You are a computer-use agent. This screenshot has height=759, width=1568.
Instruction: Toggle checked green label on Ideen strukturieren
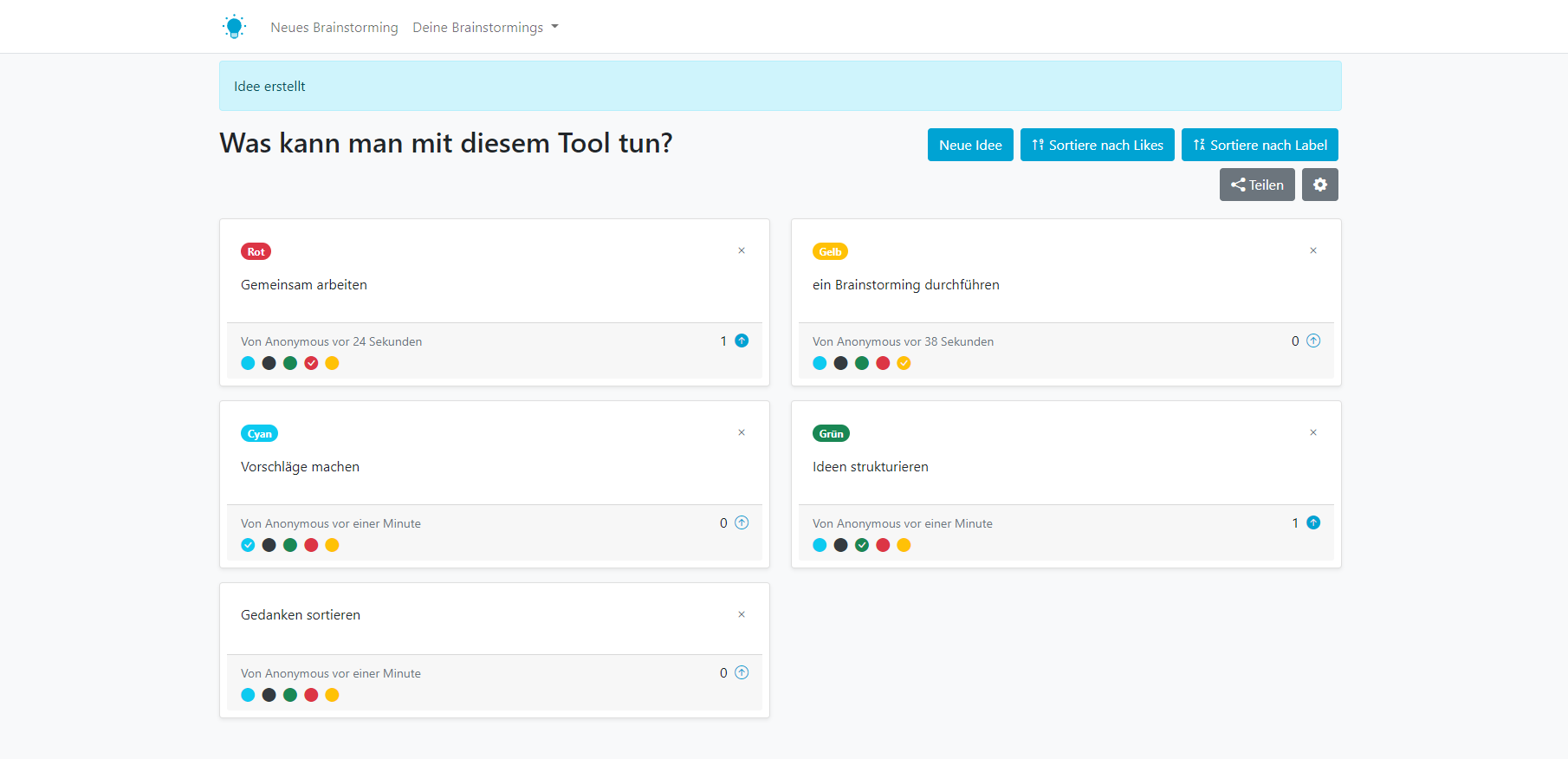(x=862, y=545)
